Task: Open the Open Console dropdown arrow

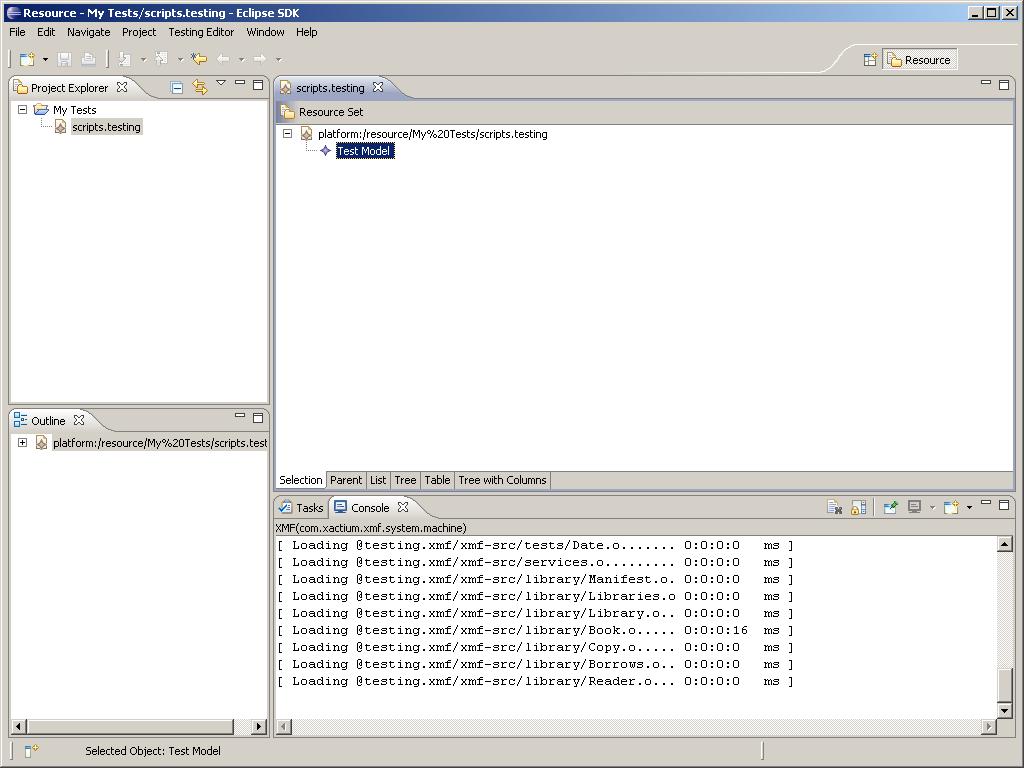Action: [x=969, y=507]
